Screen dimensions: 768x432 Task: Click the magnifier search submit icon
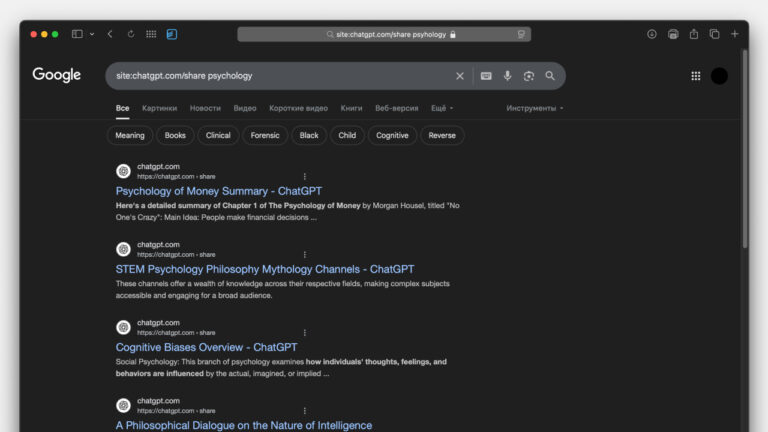(550, 76)
